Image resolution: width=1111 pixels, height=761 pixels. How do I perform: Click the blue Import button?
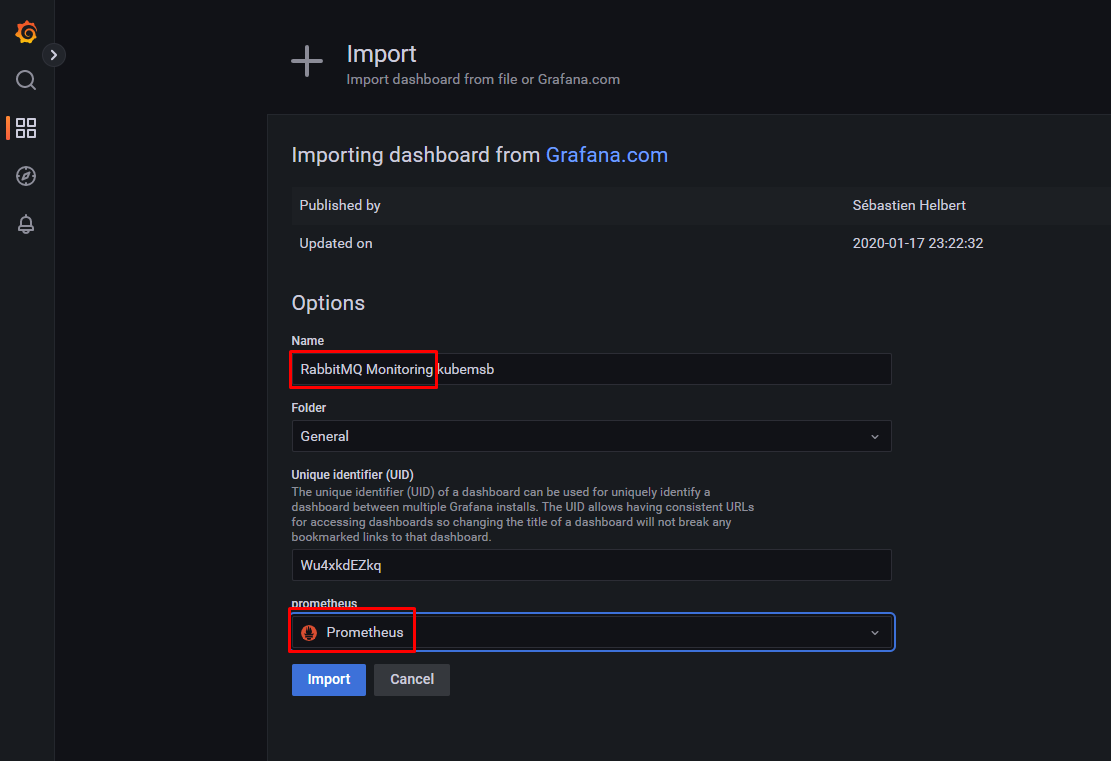pyautogui.click(x=329, y=680)
